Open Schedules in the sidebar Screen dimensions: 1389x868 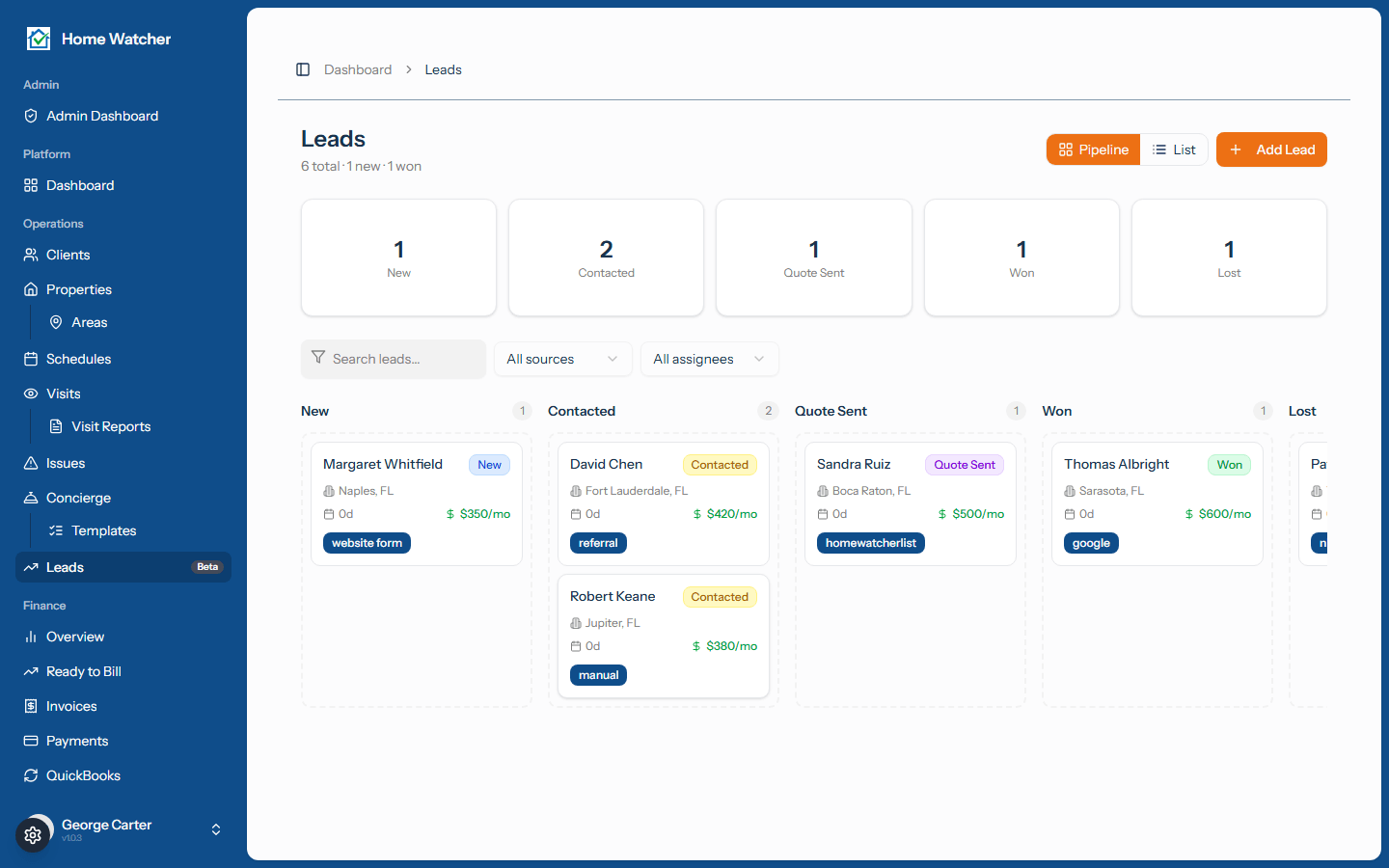coord(123,359)
